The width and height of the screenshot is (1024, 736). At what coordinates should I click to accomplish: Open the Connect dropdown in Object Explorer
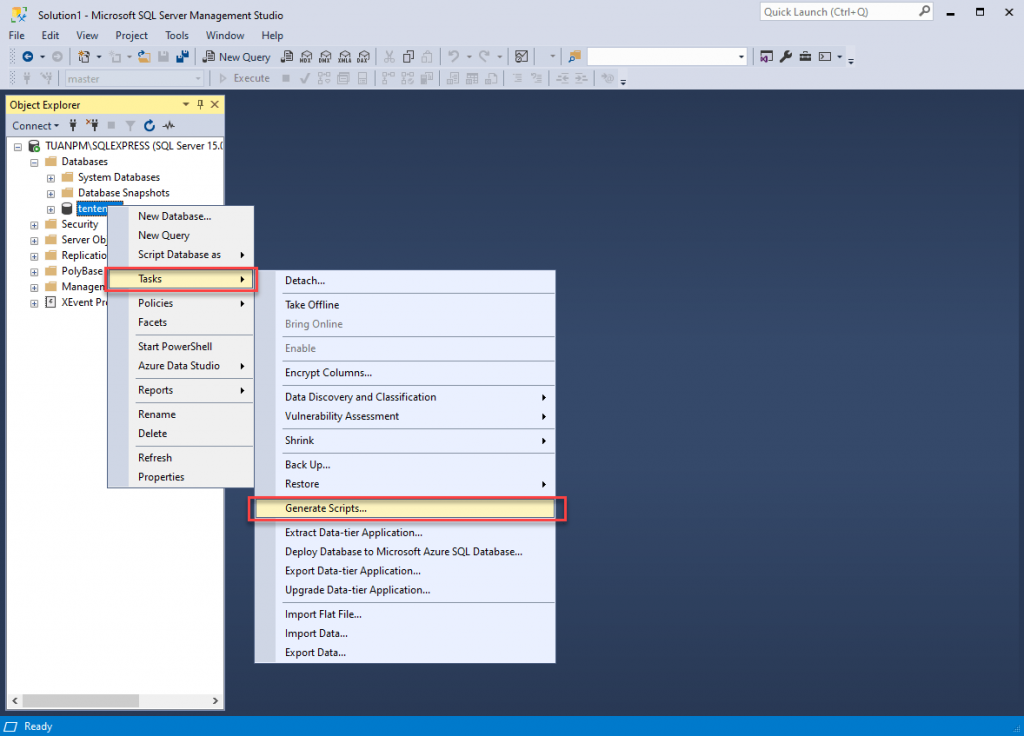coord(35,125)
